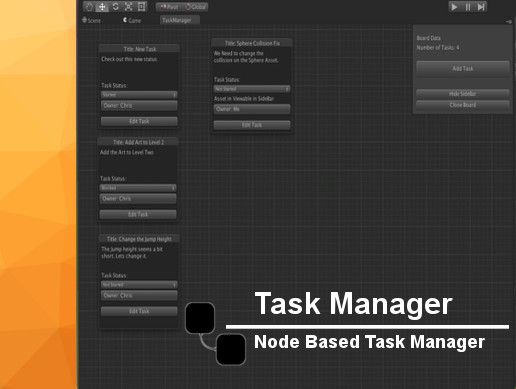Click Owner field on Change the Jump Height

139,295
